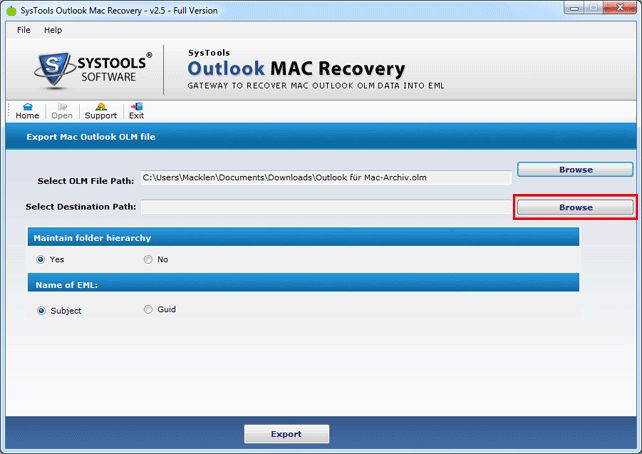Viewport: 642px width, 454px height.
Task: Browse for the destination path
Action: pyautogui.click(x=575, y=207)
